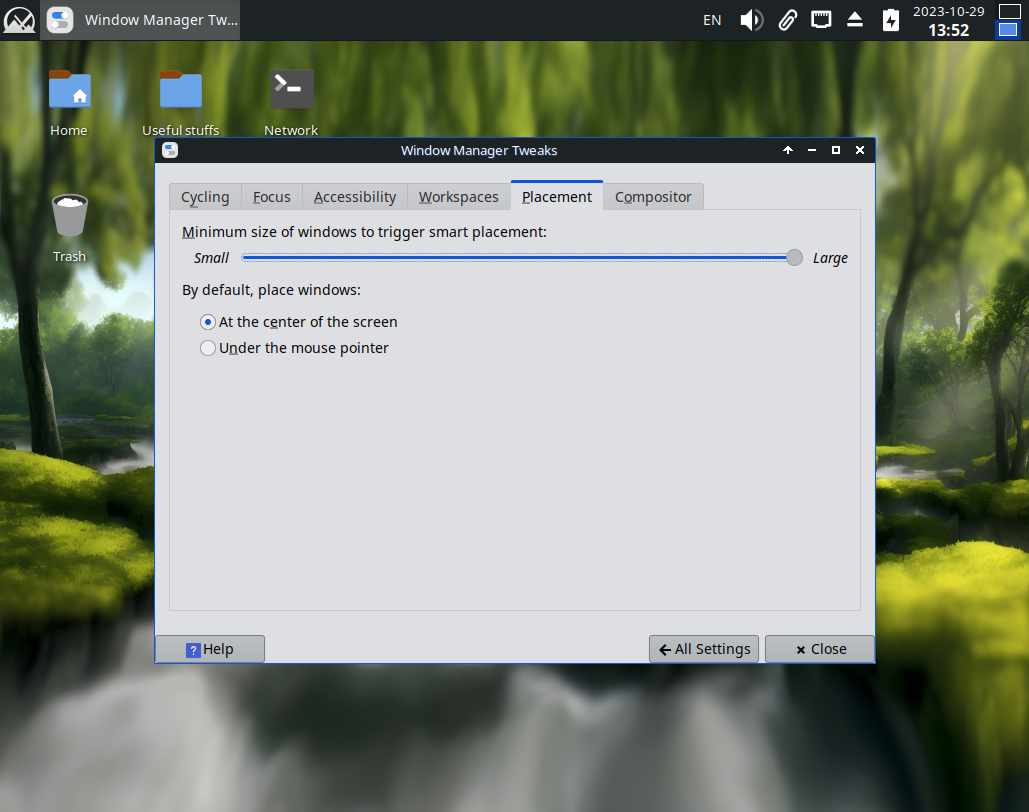Roll up window with the arrow button
Image resolution: width=1029 pixels, height=812 pixels.
pos(788,150)
